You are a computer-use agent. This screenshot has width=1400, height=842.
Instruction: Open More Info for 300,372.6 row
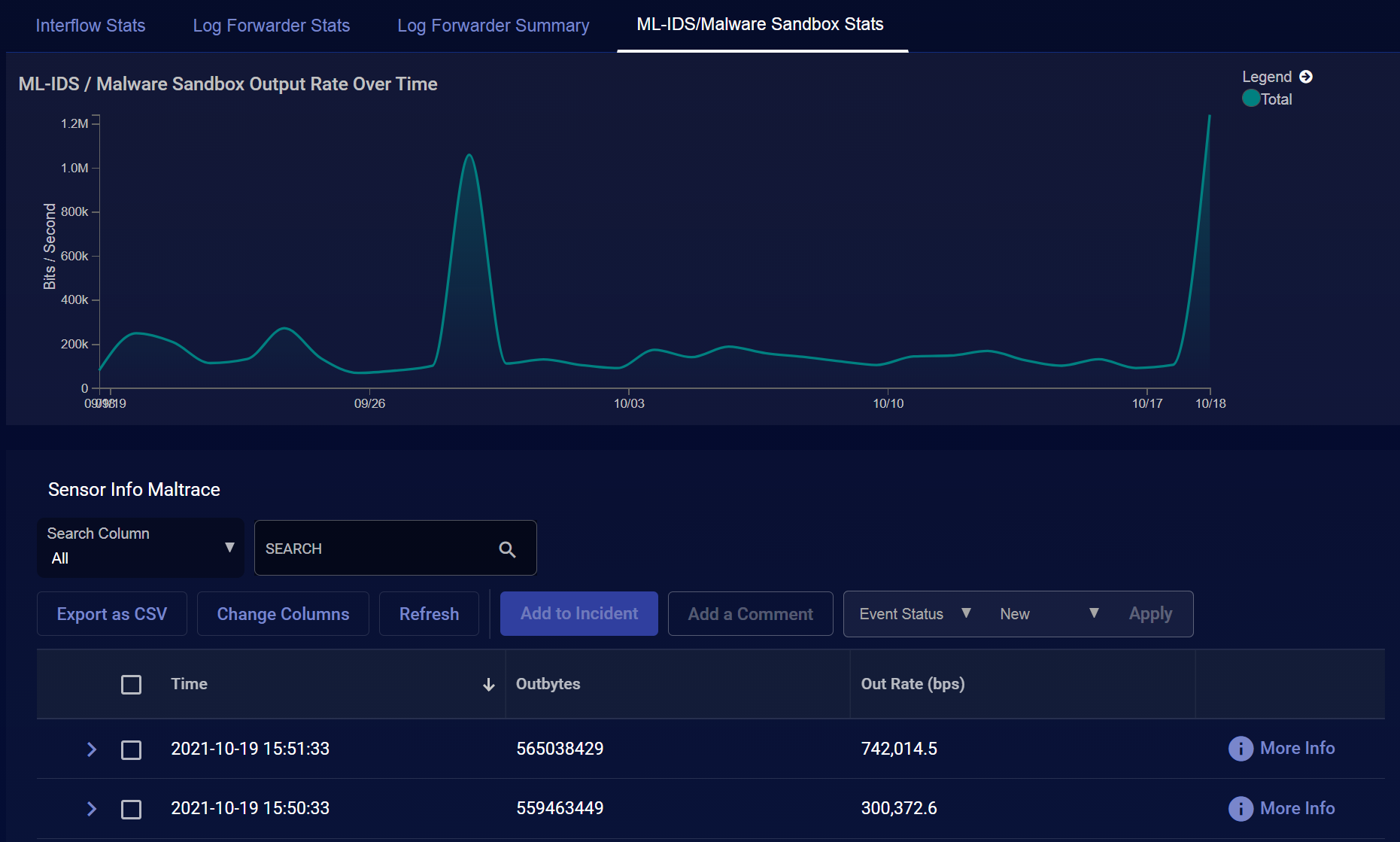[1298, 809]
